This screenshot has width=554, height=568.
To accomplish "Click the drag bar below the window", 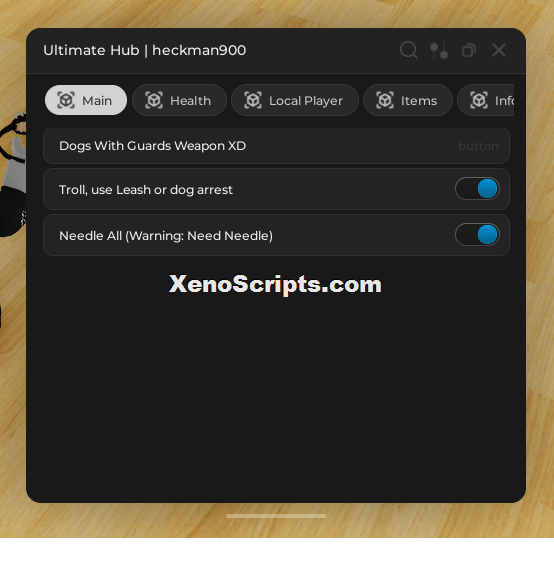I will click(x=276, y=516).
